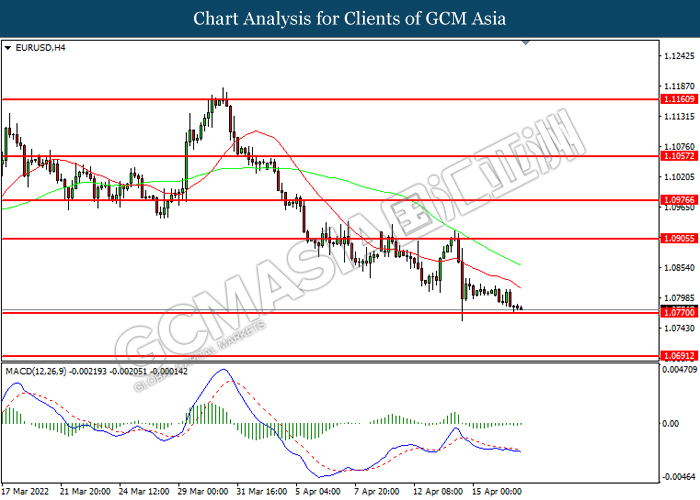Click the 21 Mar 20:00 time label
The width and height of the screenshot is (700, 500).
(85, 492)
